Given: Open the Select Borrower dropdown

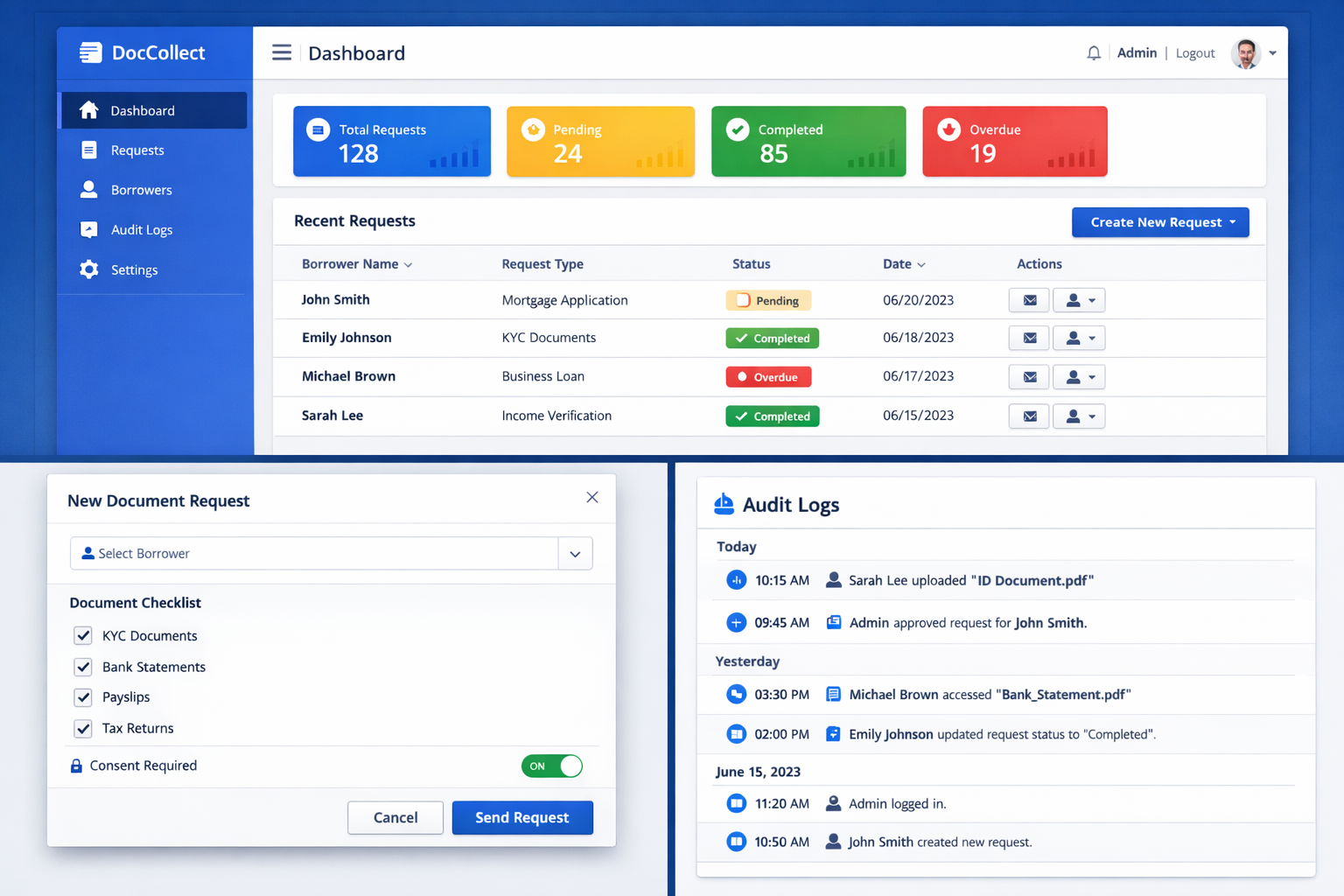Looking at the screenshot, I should [x=575, y=553].
